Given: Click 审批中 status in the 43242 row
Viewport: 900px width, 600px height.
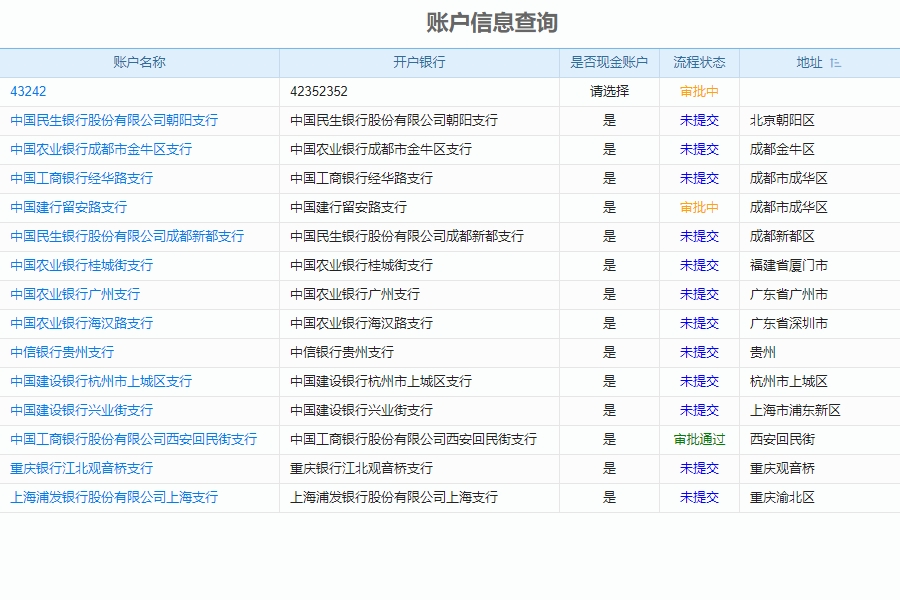Looking at the screenshot, I should pos(701,91).
